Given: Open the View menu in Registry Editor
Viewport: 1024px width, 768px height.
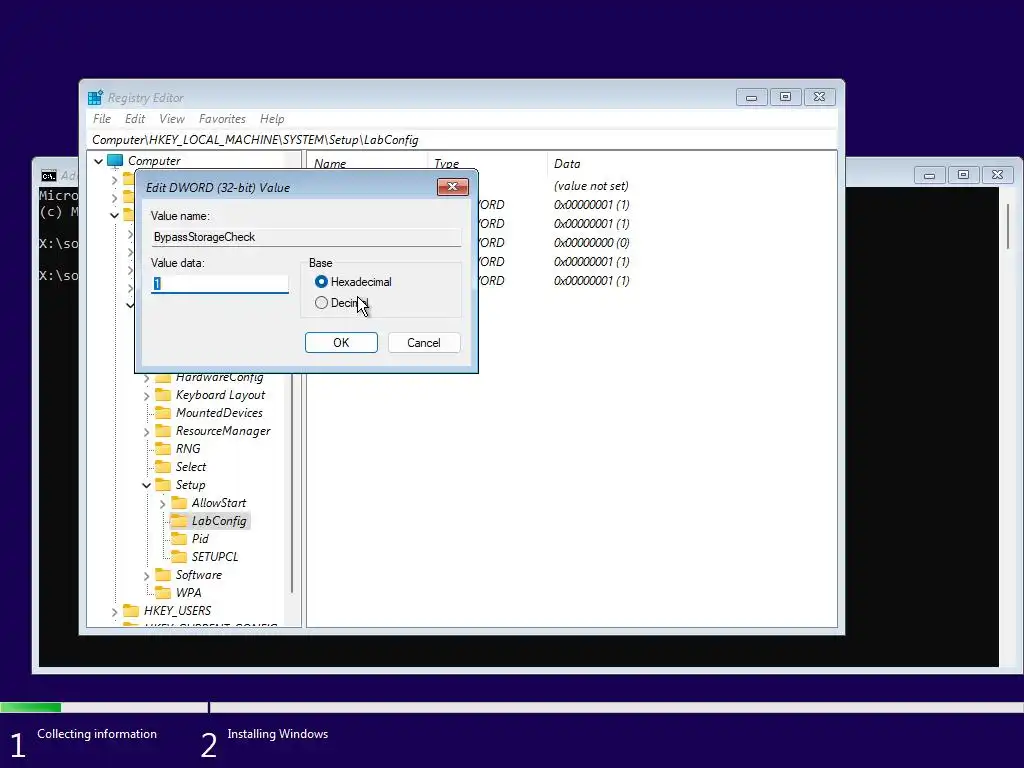Looking at the screenshot, I should (172, 119).
